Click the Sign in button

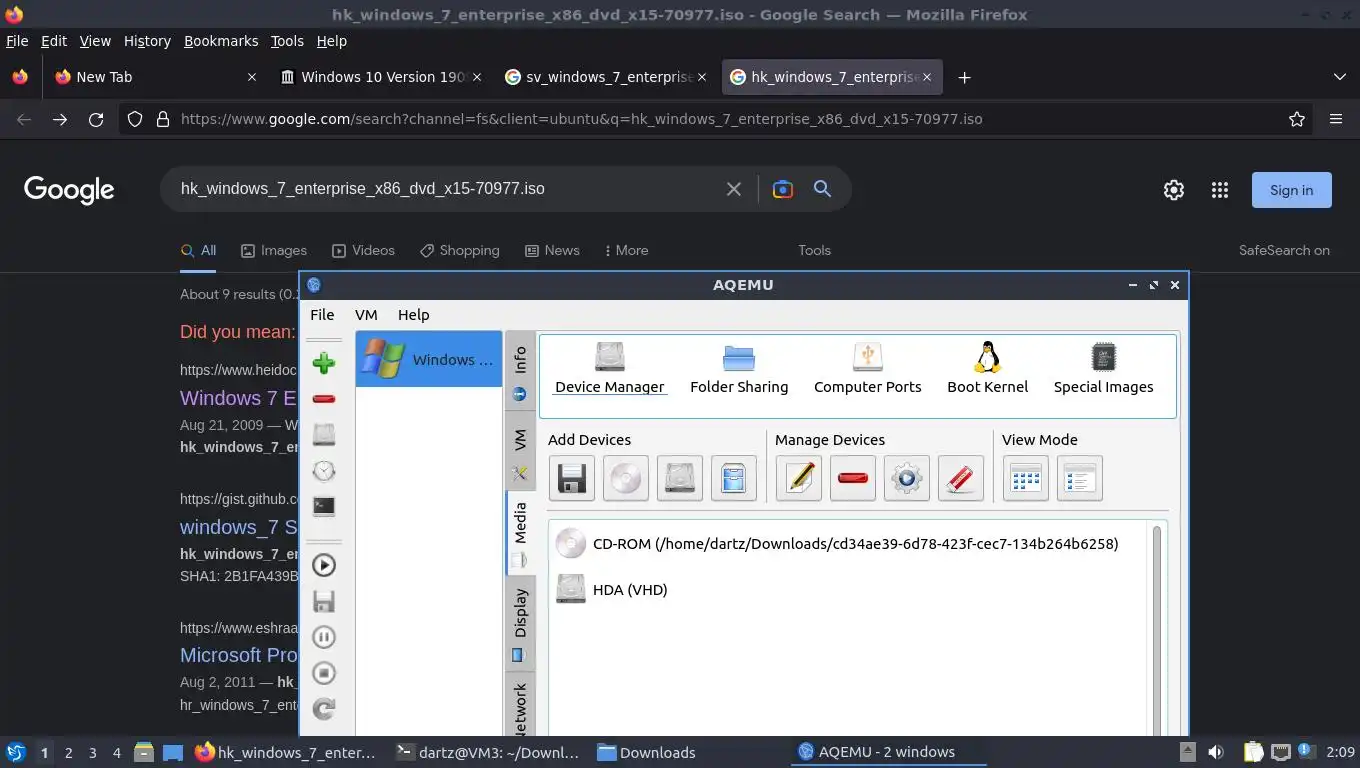[x=1292, y=190]
